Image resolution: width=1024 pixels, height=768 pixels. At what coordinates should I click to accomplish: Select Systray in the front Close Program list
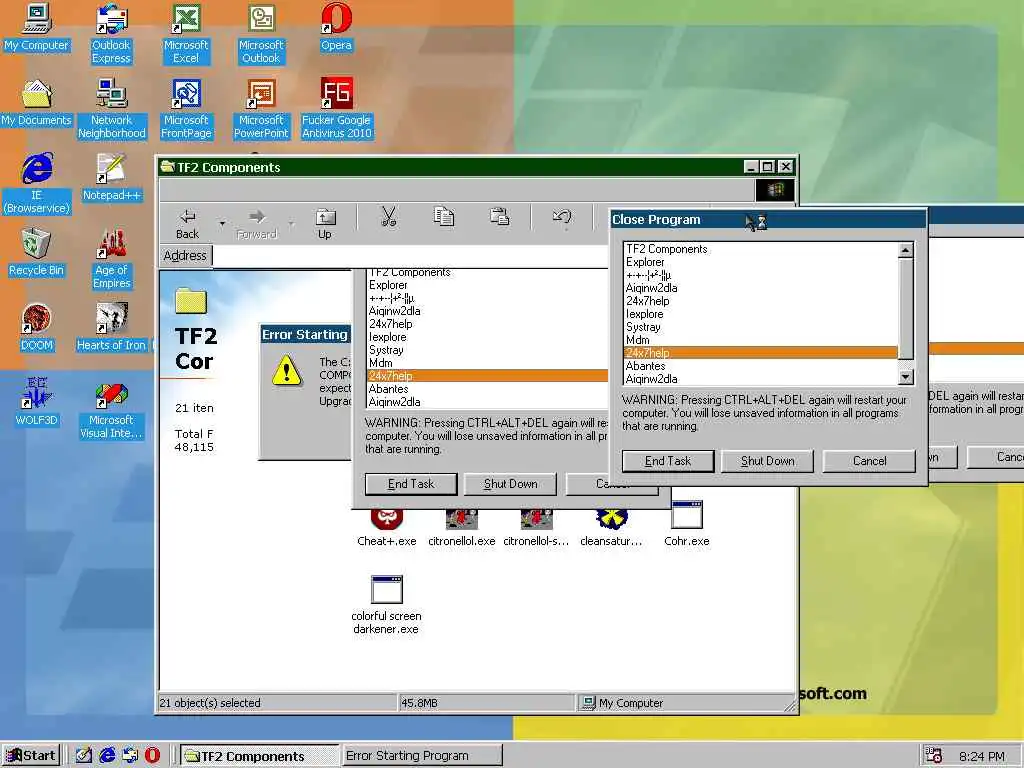[761, 327]
